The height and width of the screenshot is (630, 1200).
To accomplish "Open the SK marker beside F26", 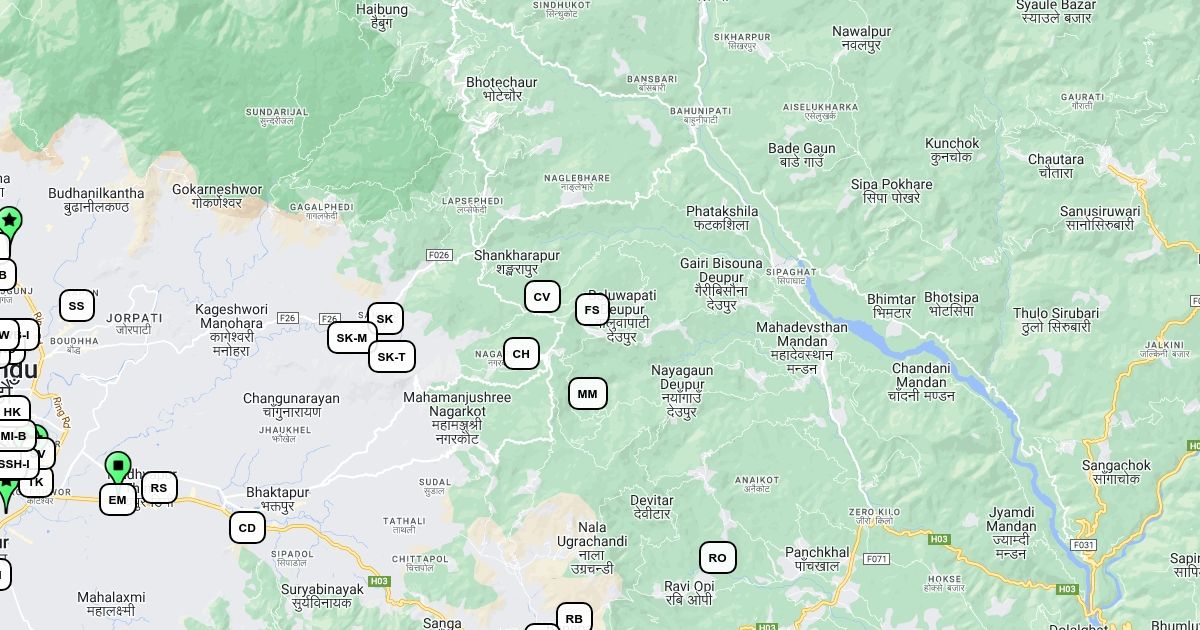I will point(385,319).
